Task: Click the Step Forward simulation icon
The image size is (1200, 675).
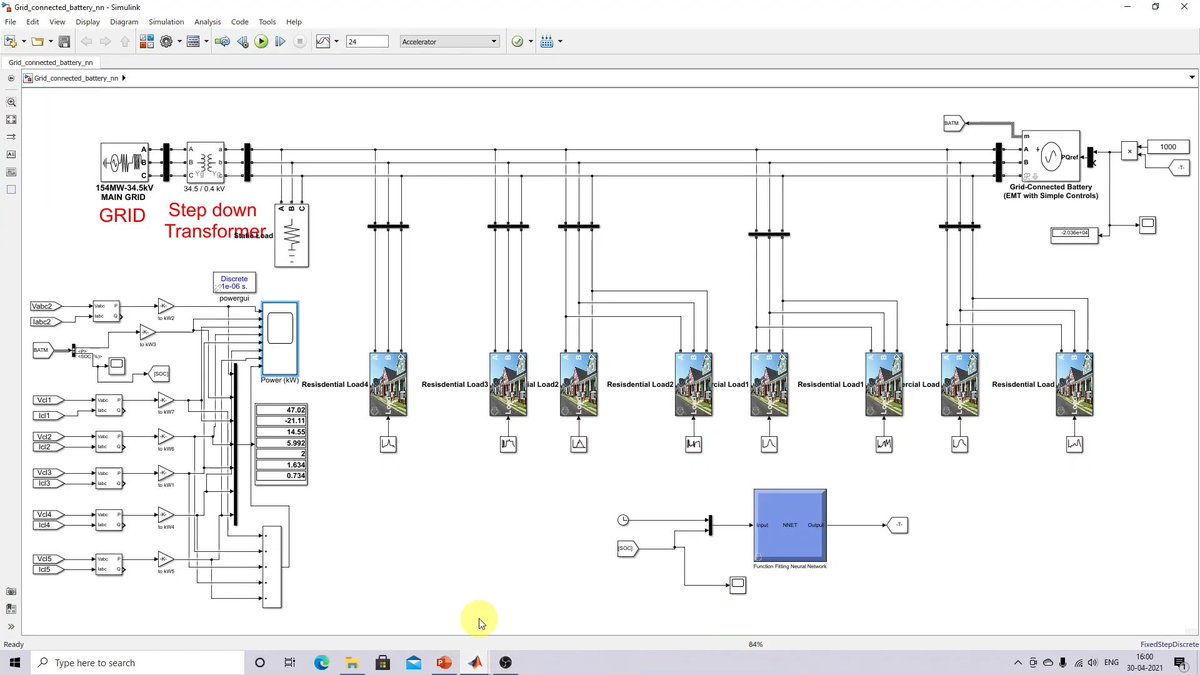Action: tap(280, 41)
